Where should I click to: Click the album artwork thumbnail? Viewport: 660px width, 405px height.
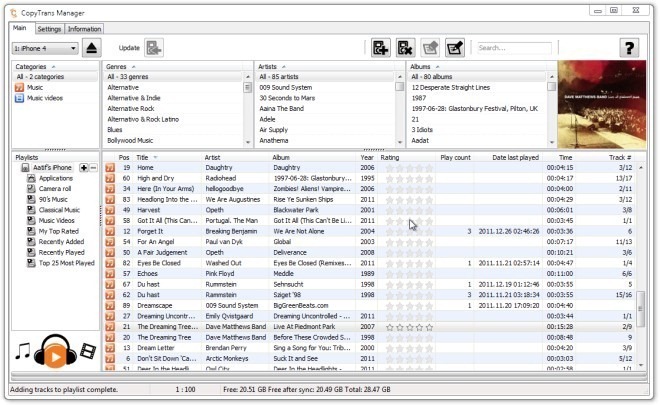[x=601, y=104]
